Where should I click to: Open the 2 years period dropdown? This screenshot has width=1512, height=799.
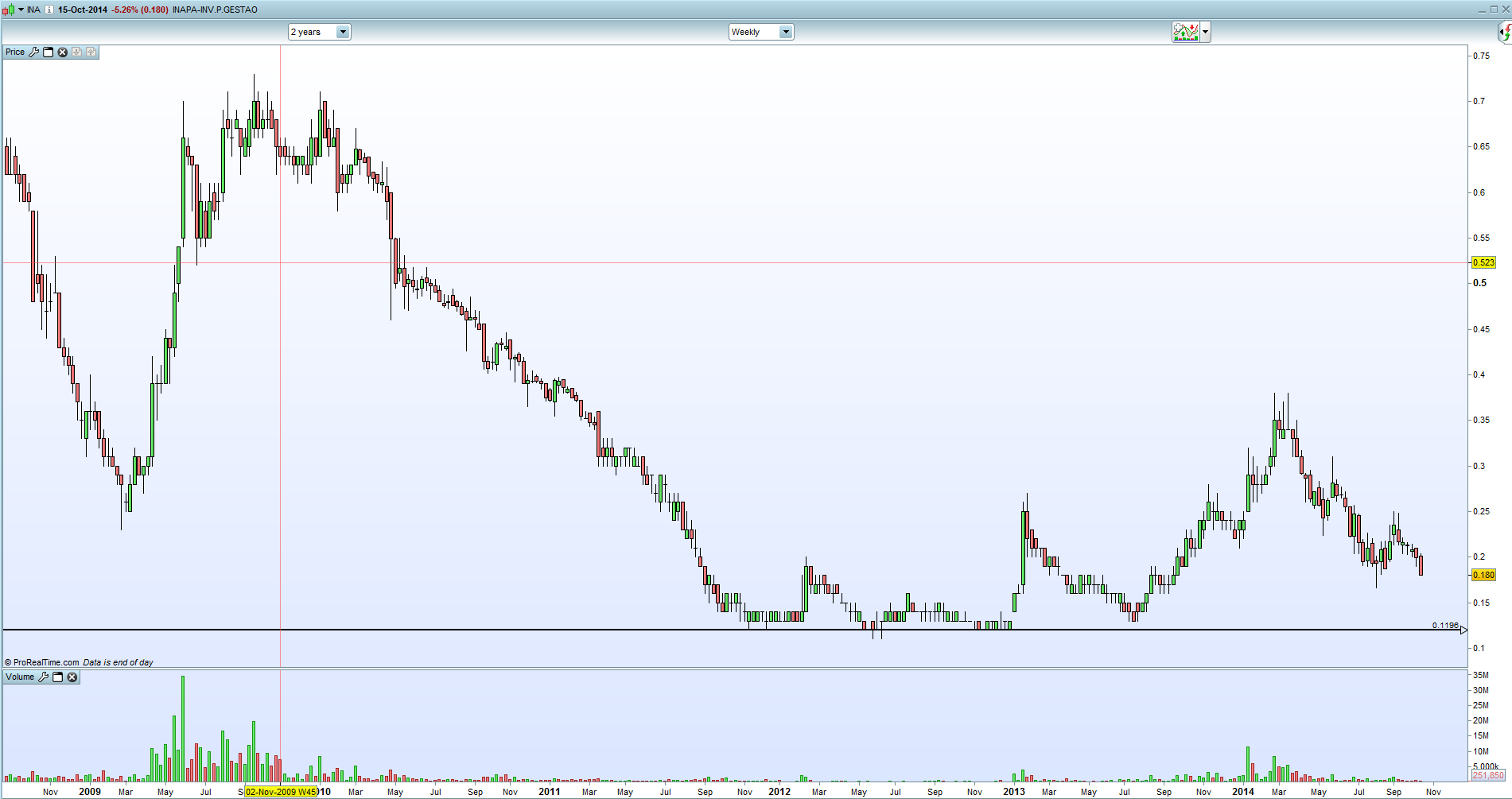click(319, 32)
